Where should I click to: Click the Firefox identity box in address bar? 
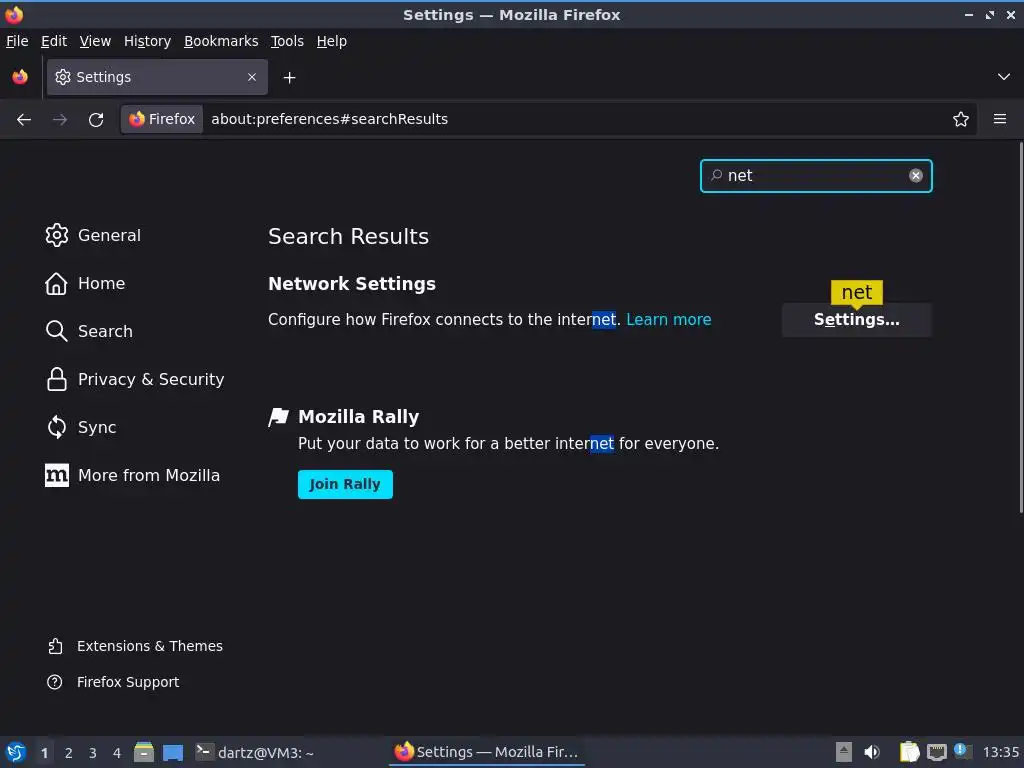click(x=163, y=119)
